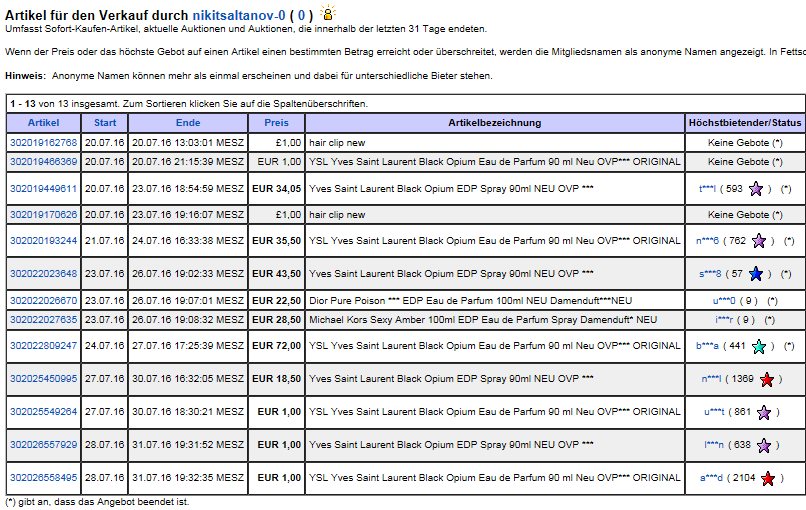Click the feedback count 1369 for n***l
The height and width of the screenshot is (510, 806).
[743, 378]
